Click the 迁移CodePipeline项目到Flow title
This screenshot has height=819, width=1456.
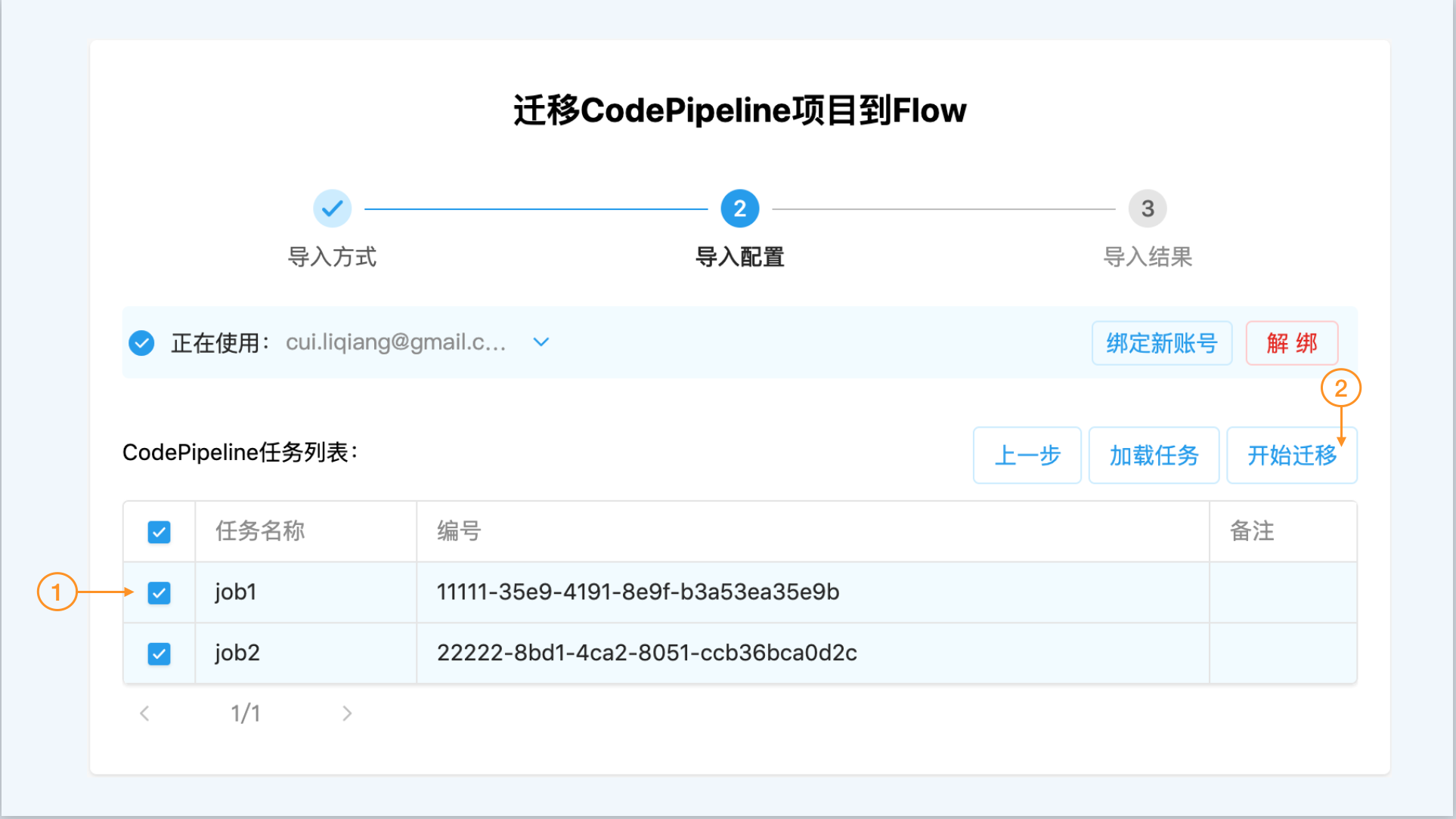point(739,110)
